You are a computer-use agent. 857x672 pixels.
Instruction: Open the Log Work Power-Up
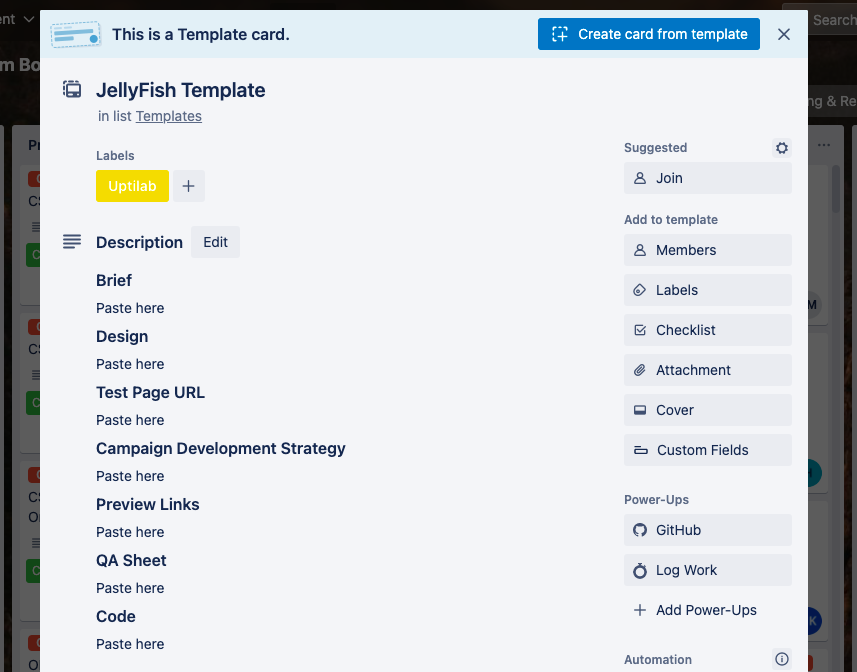pyautogui.click(x=707, y=570)
